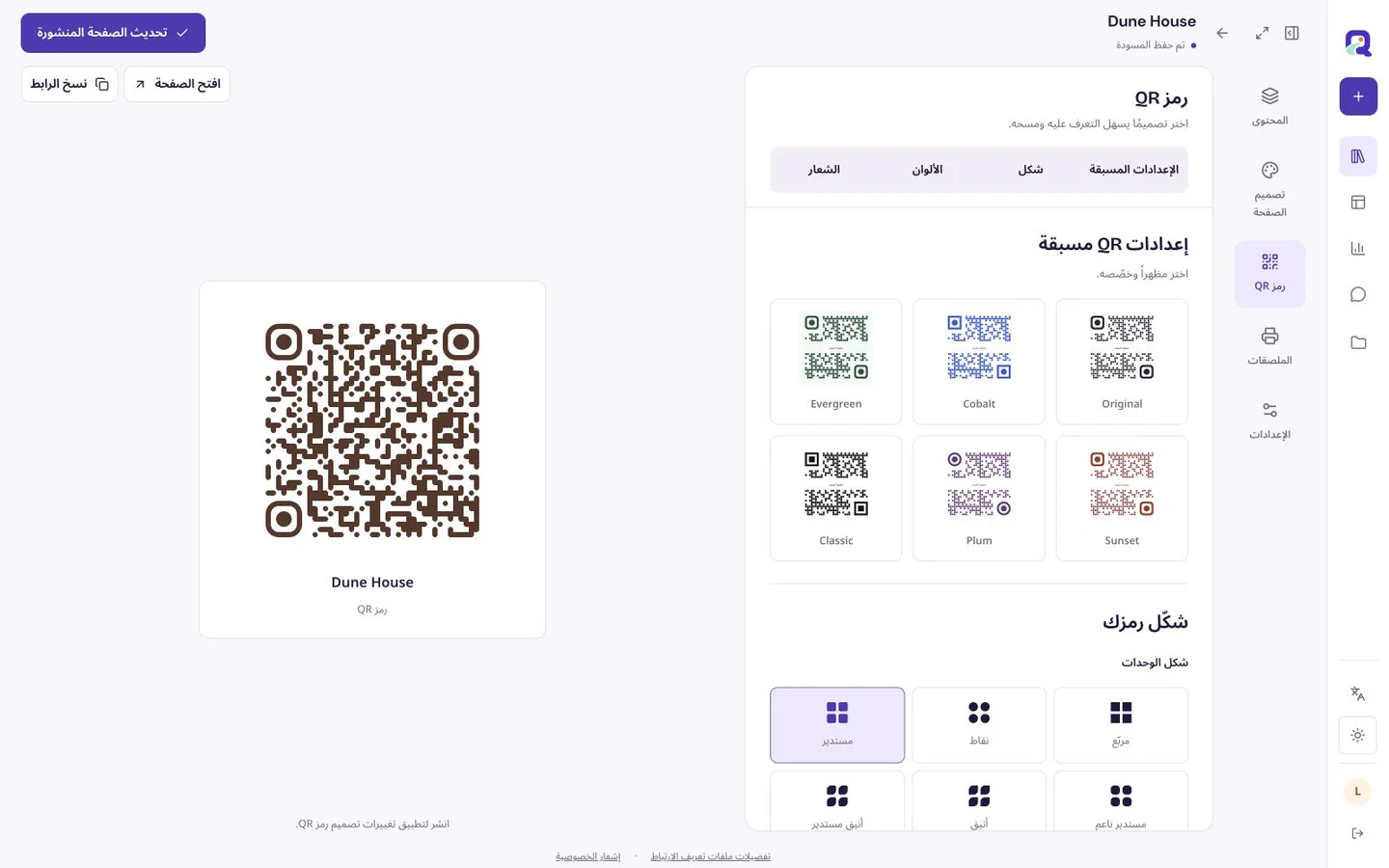
Task: Switch to the شكل tab
Action: pyautogui.click(x=1030, y=170)
